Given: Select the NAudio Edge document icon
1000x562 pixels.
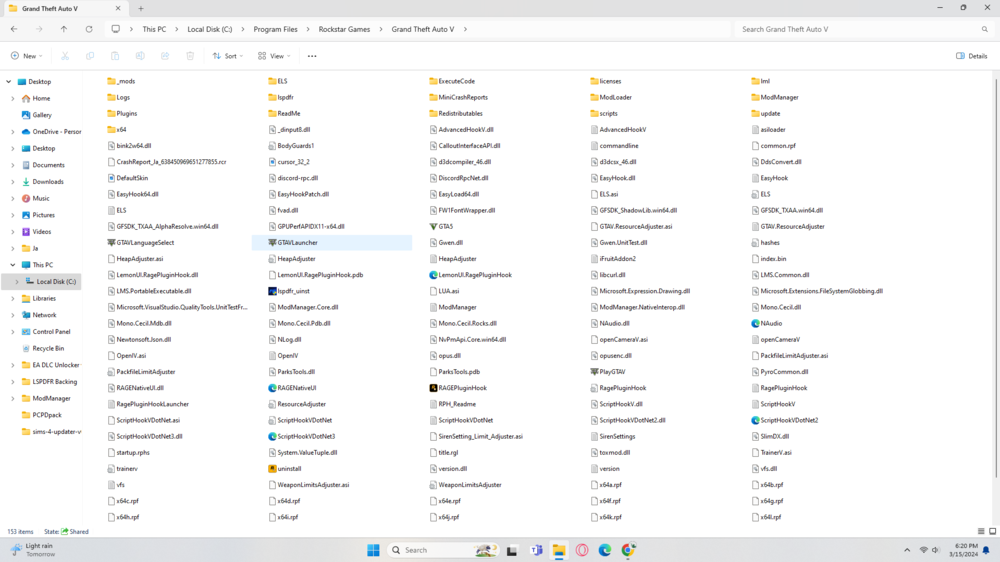Looking at the screenshot, I should (x=755, y=323).
